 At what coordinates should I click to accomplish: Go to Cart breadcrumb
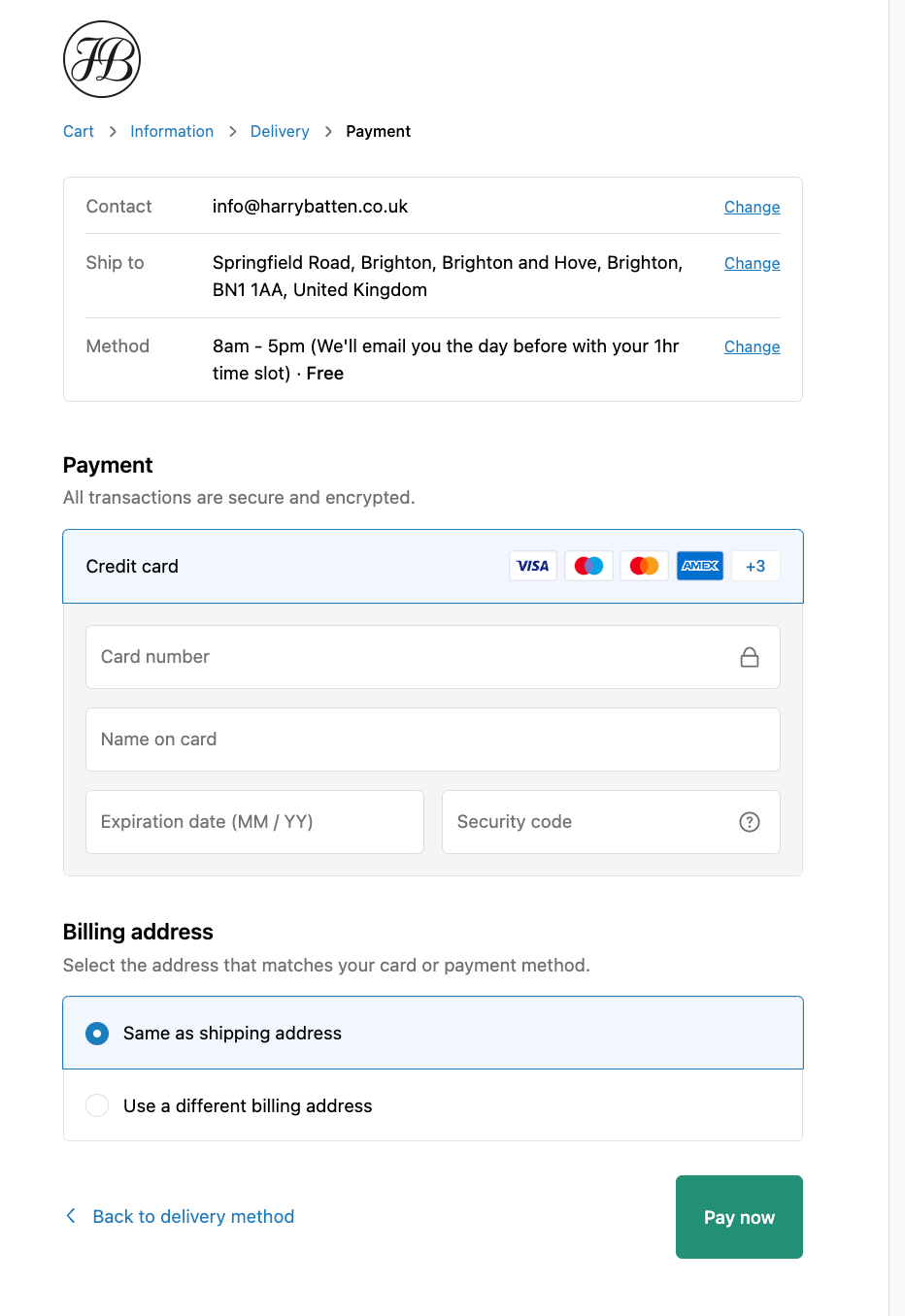click(x=79, y=132)
